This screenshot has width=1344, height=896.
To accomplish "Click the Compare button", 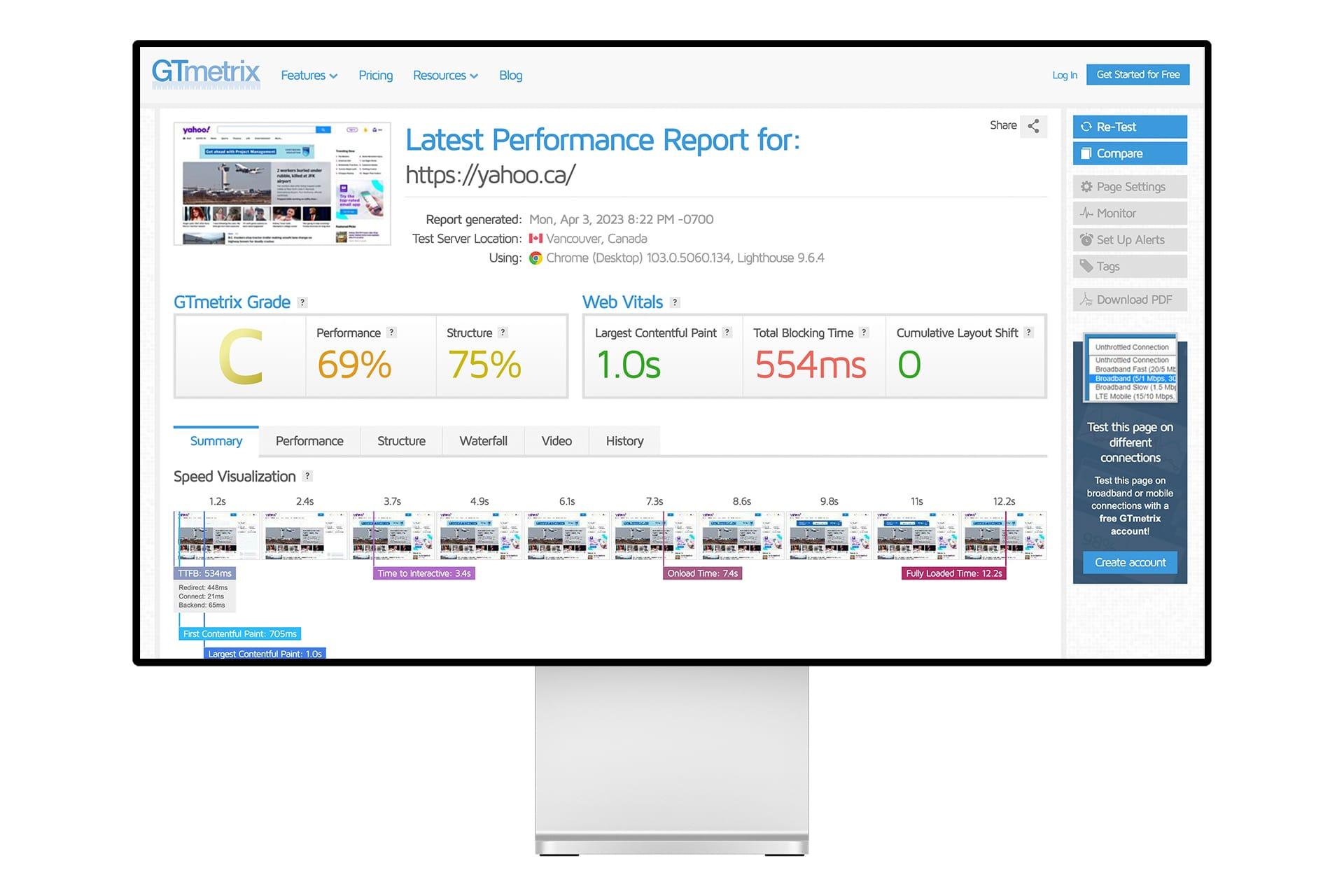I will (1130, 153).
